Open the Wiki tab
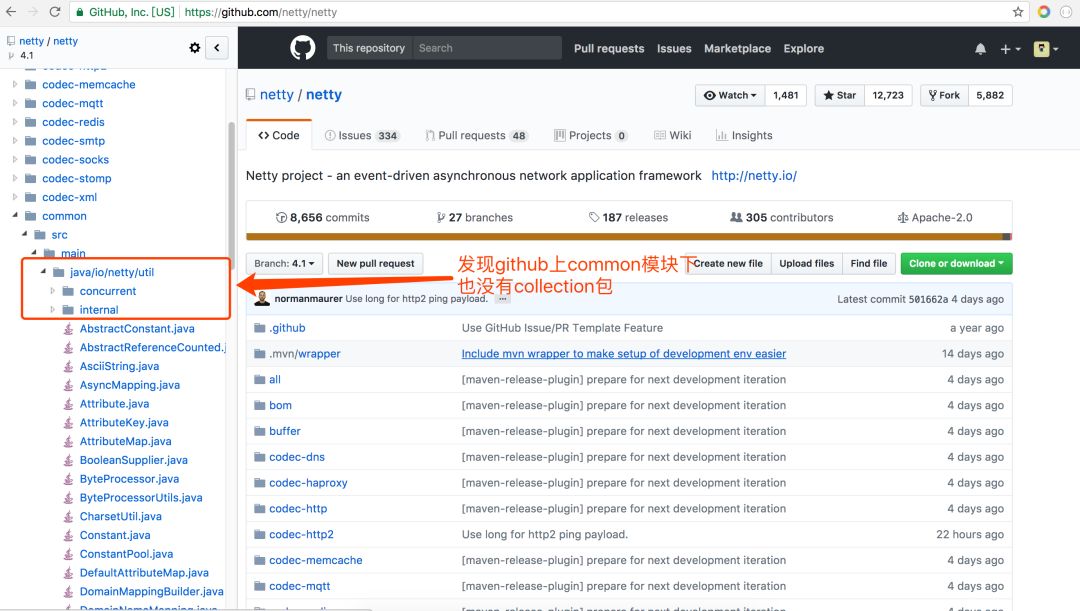The width and height of the screenshot is (1080, 611). pos(672,135)
